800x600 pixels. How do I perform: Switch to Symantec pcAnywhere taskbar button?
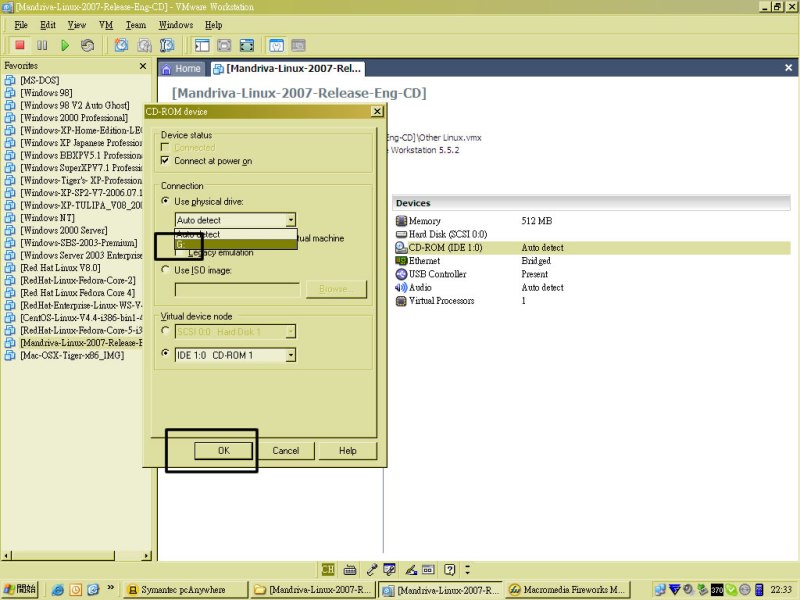point(186,590)
